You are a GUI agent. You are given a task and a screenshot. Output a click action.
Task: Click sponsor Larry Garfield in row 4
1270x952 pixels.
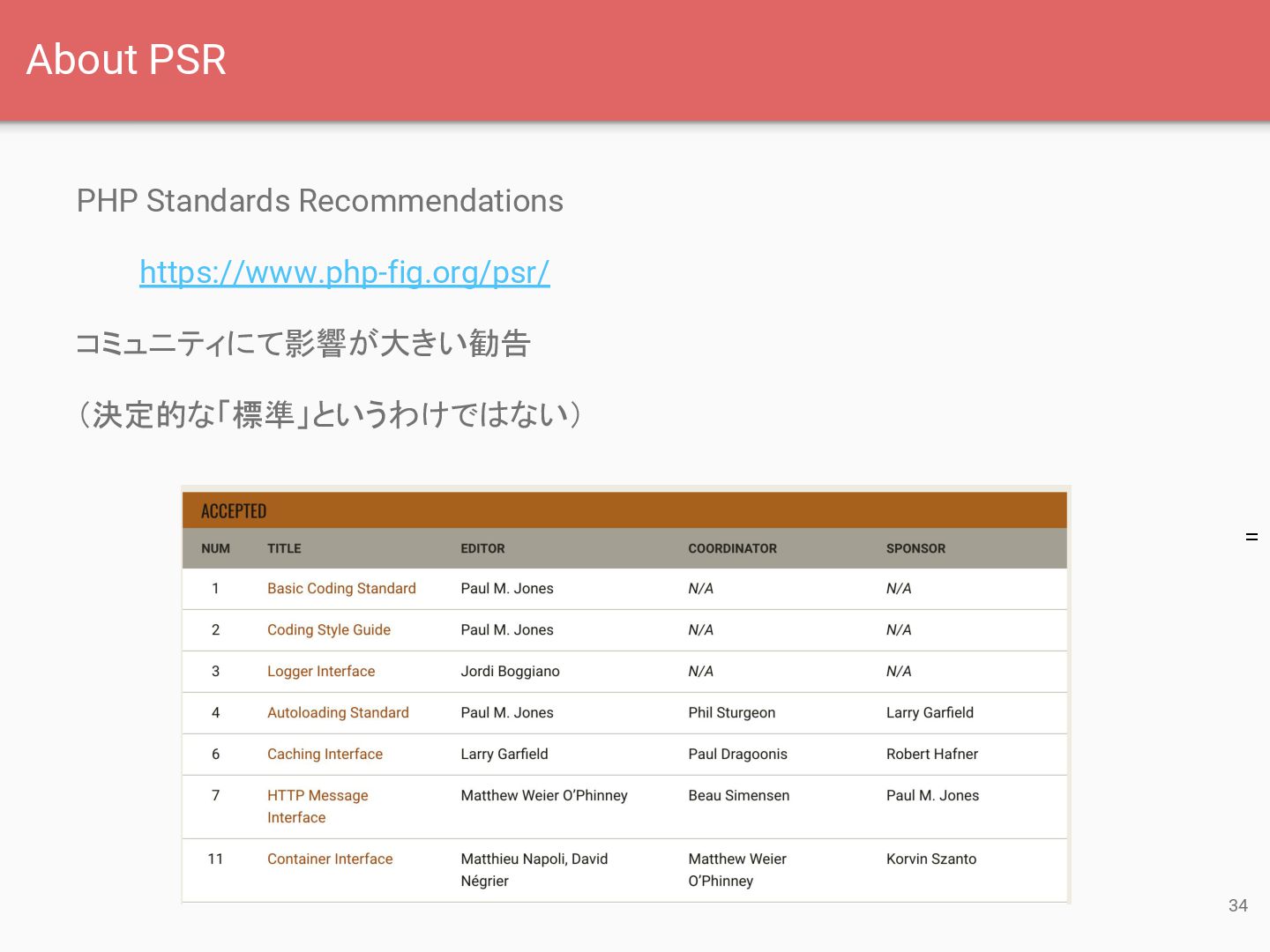click(x=930, y=712)
